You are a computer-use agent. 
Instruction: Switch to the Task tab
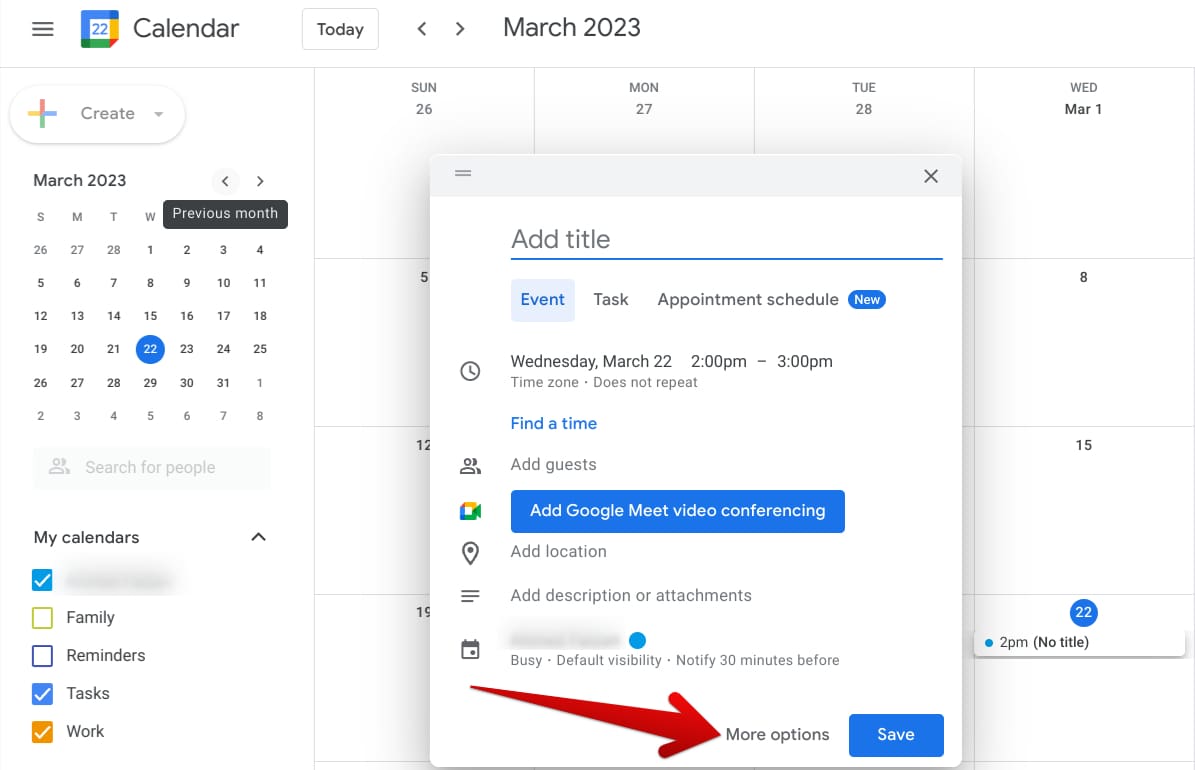point(611,300)
